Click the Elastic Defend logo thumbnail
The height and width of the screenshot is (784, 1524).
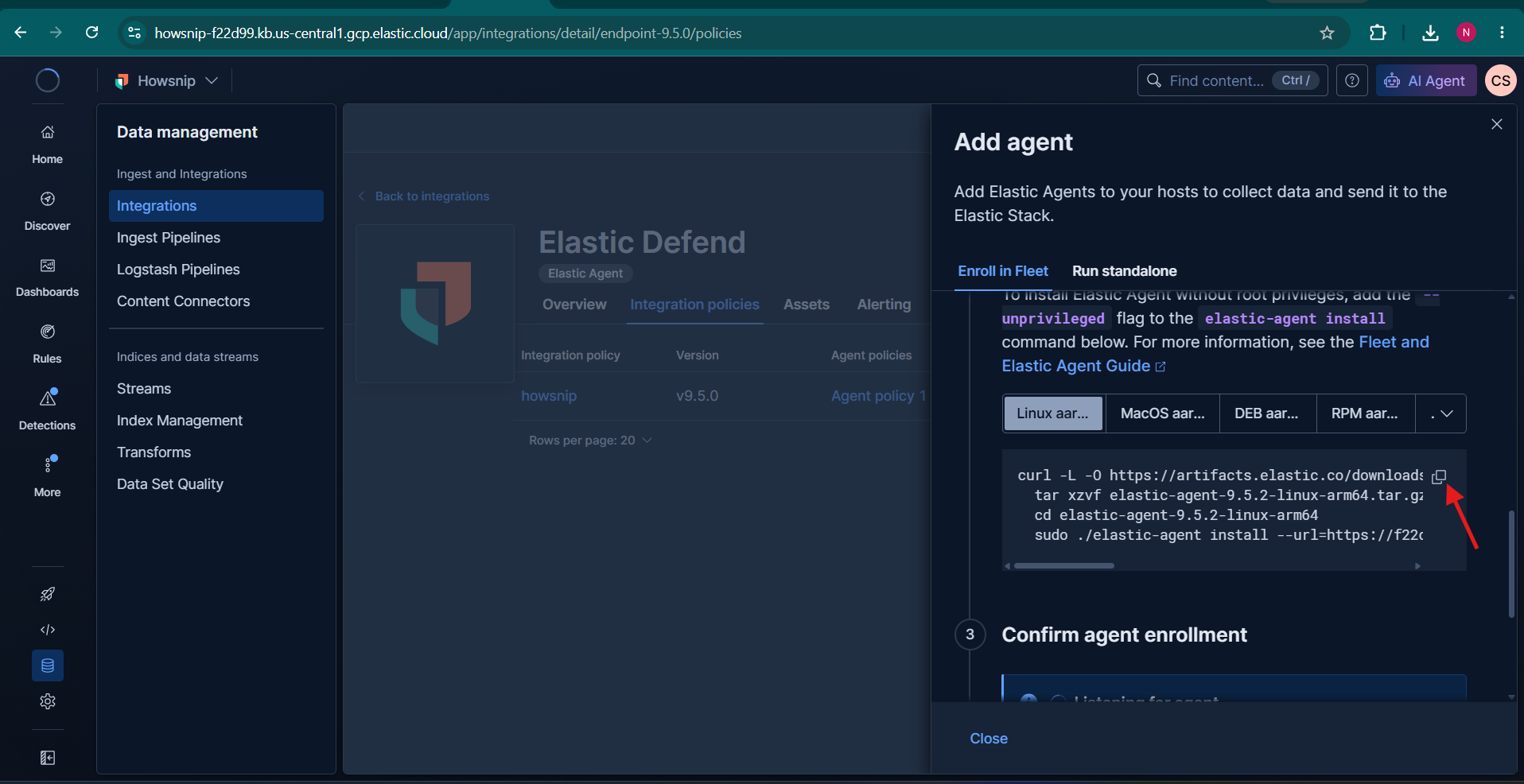[435, 303]
